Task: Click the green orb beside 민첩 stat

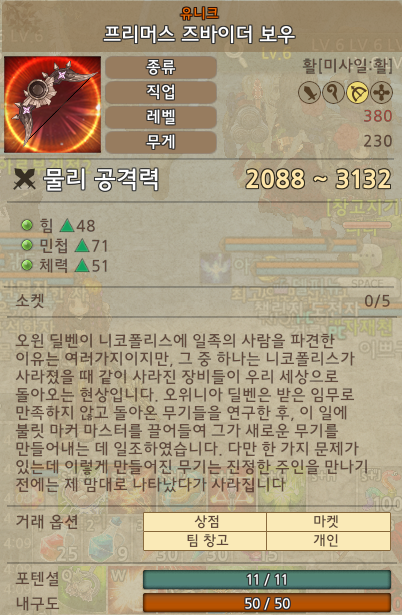Action: [x=27, y=246]
